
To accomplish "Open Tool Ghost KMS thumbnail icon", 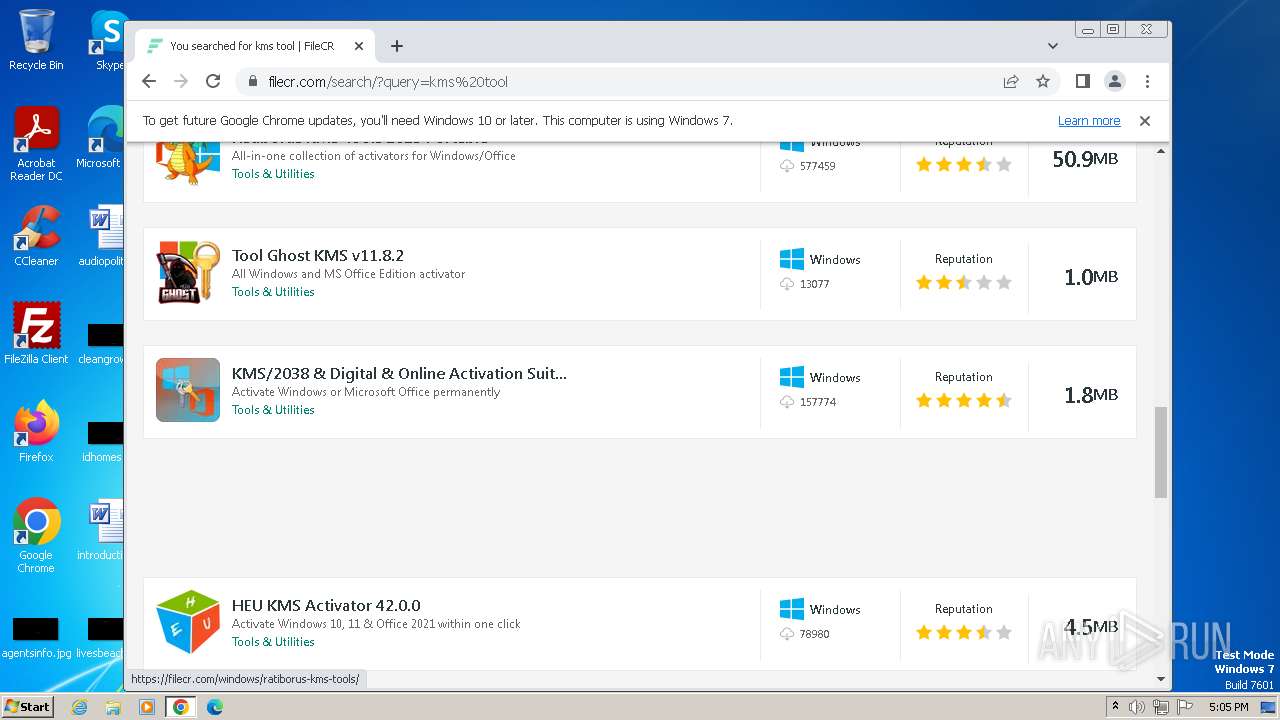I will point(188,272).
